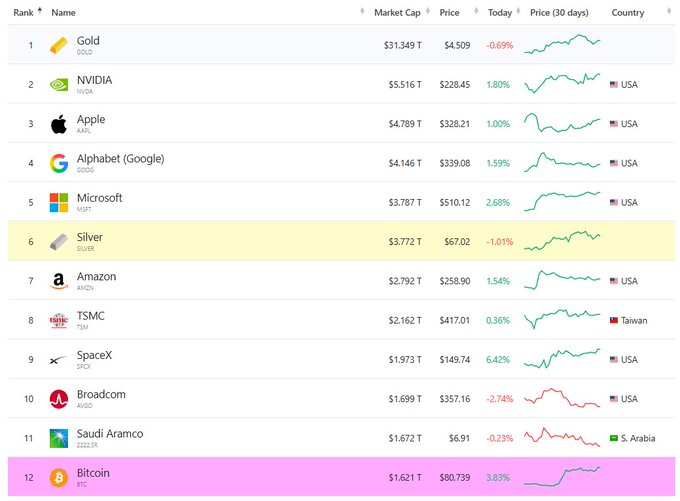Click Silver today change -1.01%
Screen dimensions: 680x501
click(x=500, y=242)
